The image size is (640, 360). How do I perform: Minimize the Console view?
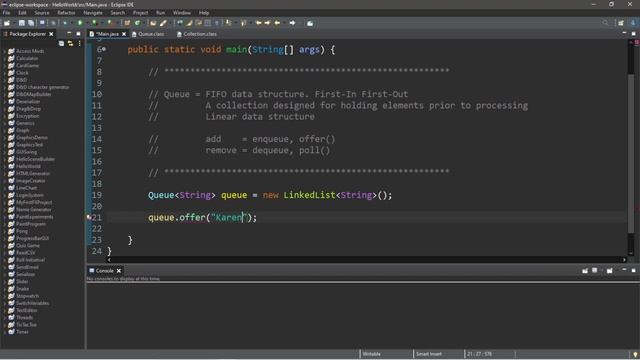pos(624,270)
